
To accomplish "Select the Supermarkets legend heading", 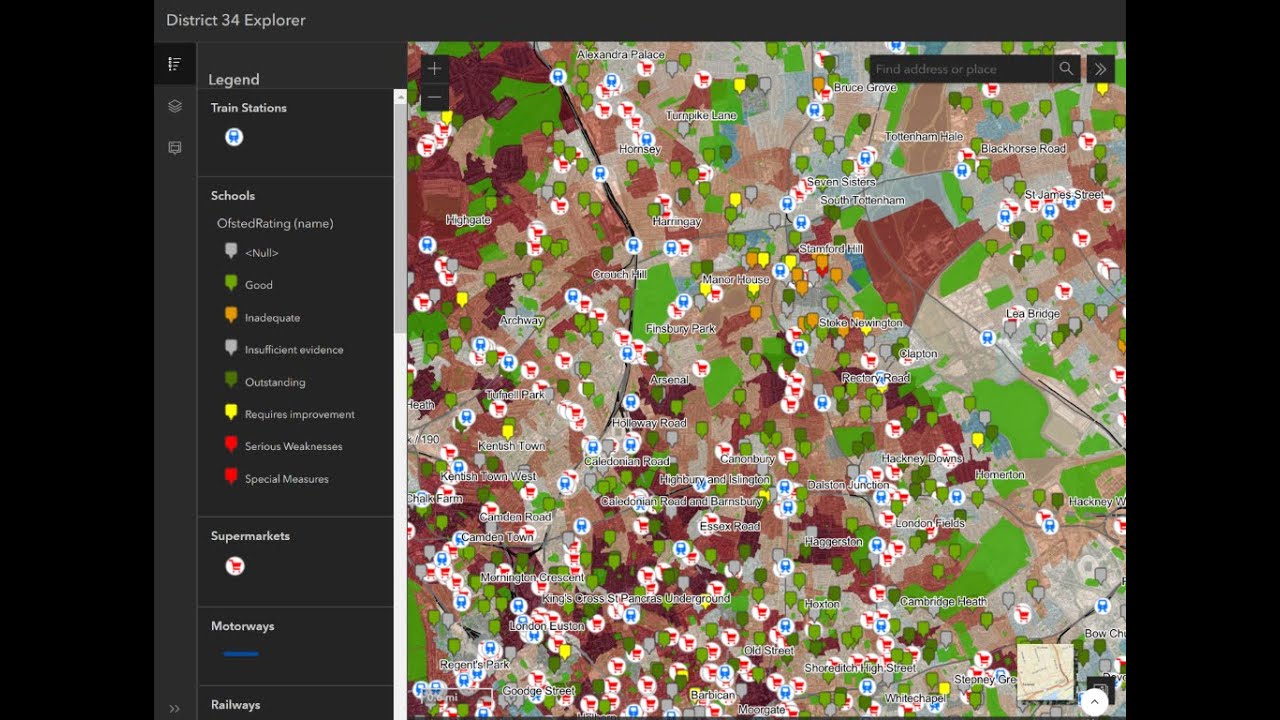I will [250, 536].
